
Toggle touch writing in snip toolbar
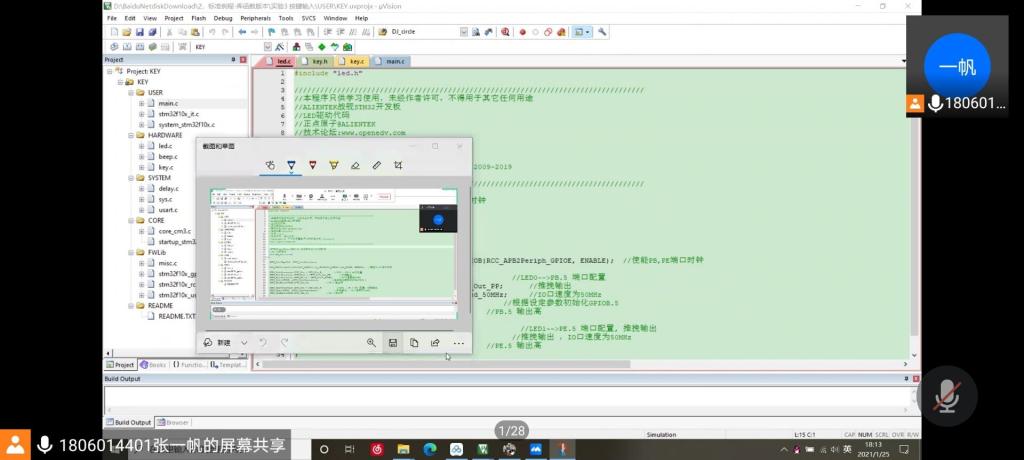click(x=270, y=165)
